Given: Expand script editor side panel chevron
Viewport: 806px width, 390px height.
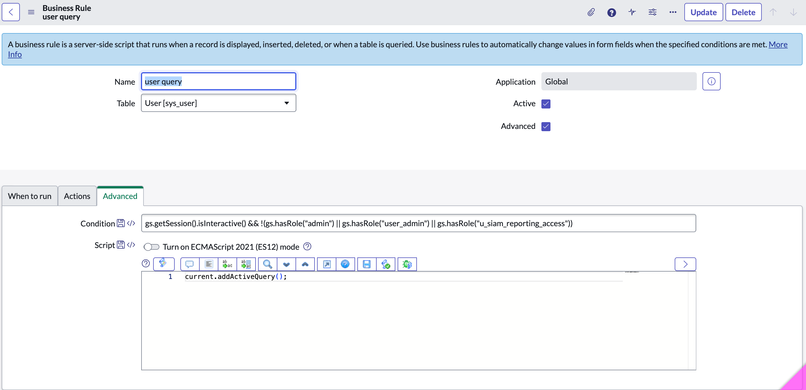Looking at the screenshot, I should click(685, 264).
